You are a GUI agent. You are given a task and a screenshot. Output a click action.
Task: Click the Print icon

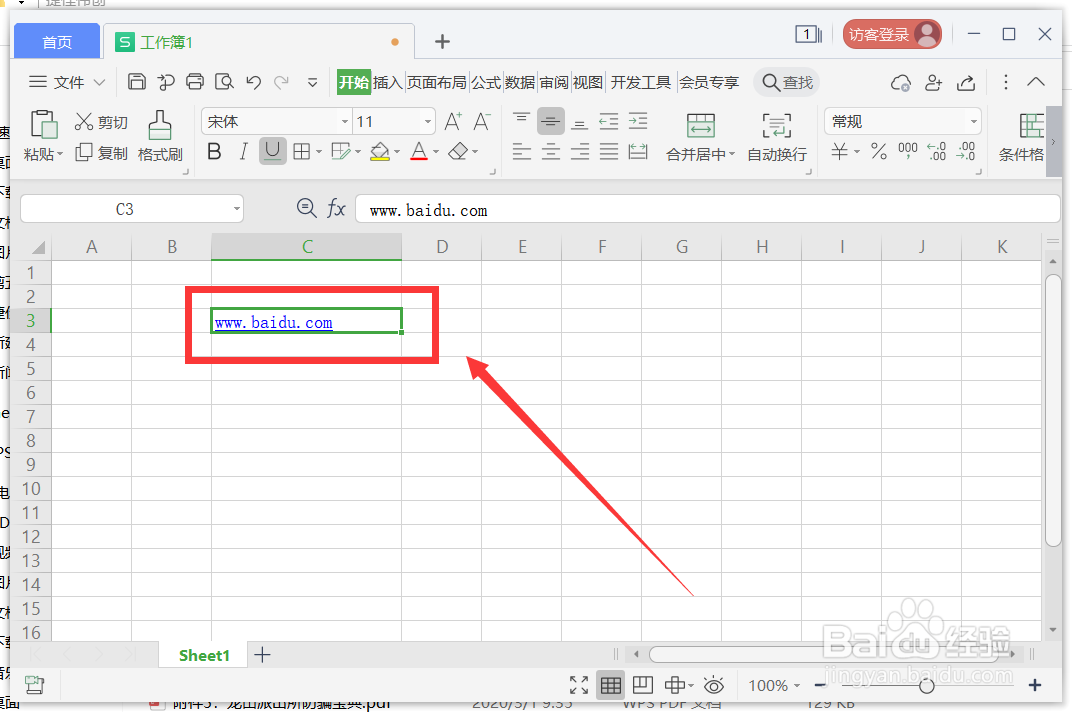pyautogui.click(x=195, y=82)
